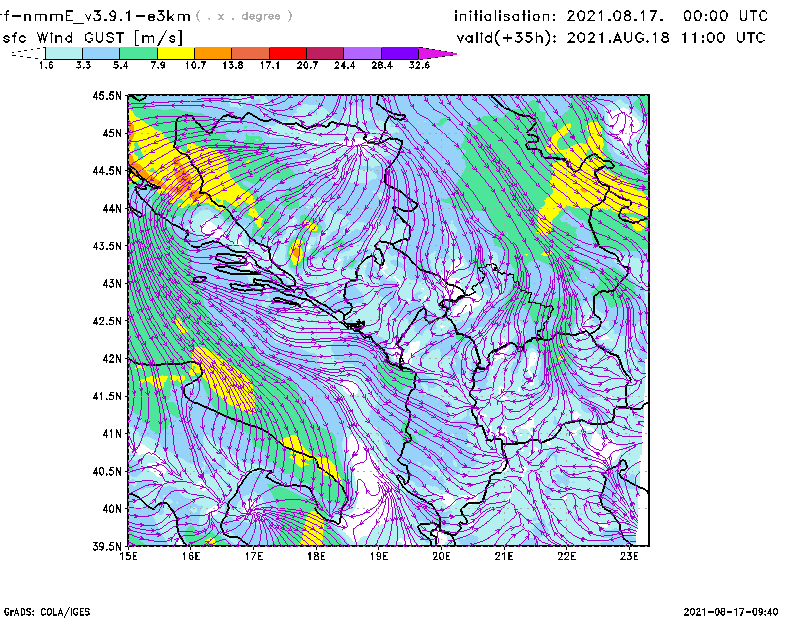
Task: Click the legend value 32.6
Action: coord(419,65)
